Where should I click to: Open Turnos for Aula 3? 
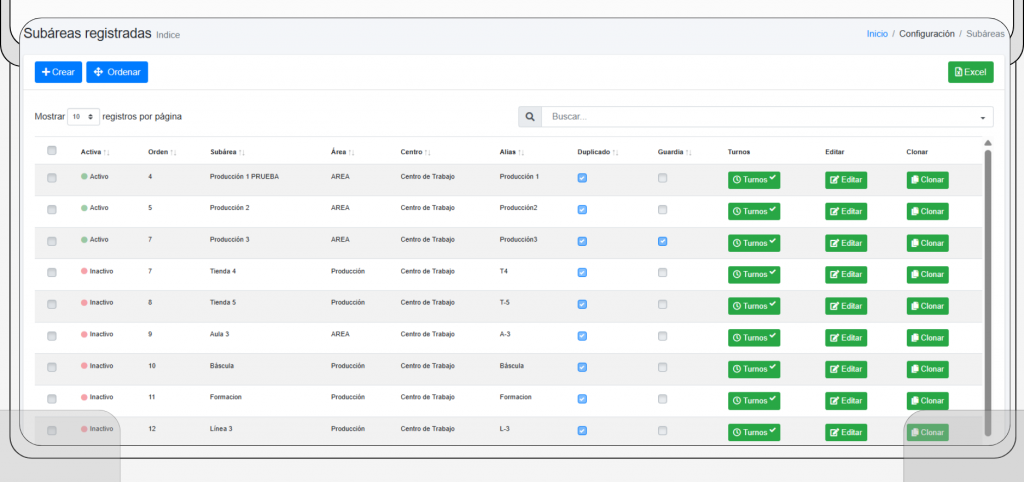click(754, 338)
